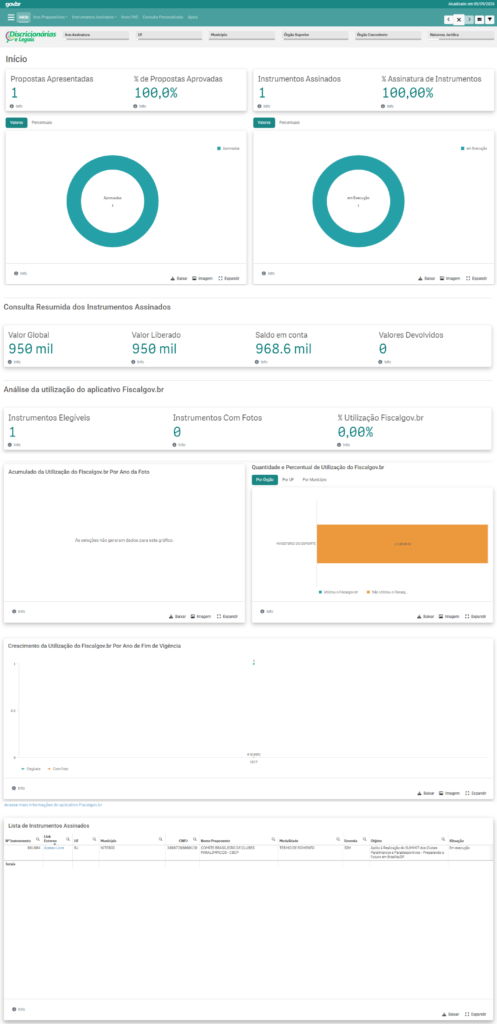The width and height of the screenshot is (497, 1024).
Task: Open the Fiscalgov.br more information link
Action: pyautogui.click(x=53, y=805)
